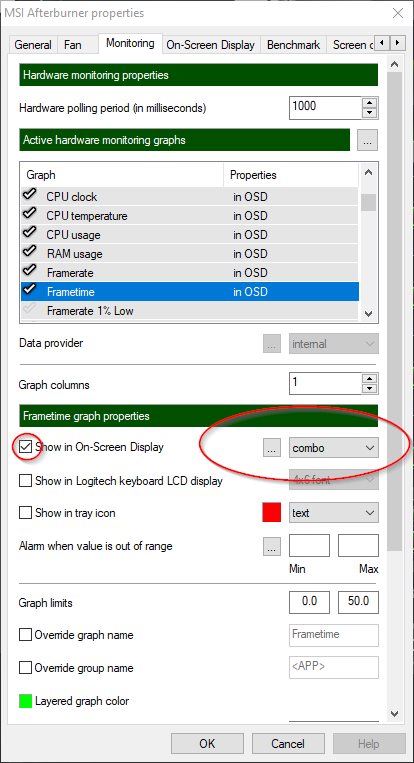The width and height of the screenshot is (414, 763).
Task: Close the Afterburner properties window
Action: point(397,13)
